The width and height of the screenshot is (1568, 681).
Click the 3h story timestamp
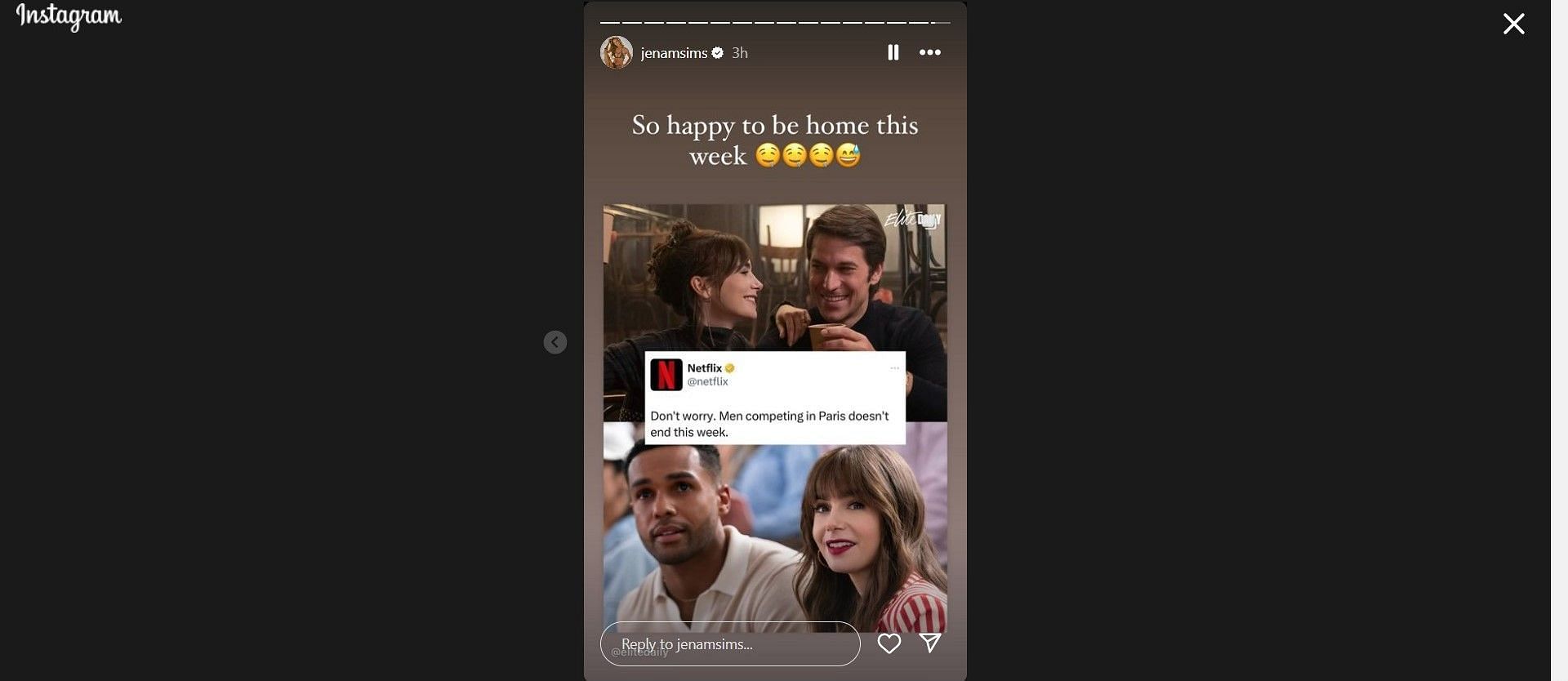tap(740, 53)
